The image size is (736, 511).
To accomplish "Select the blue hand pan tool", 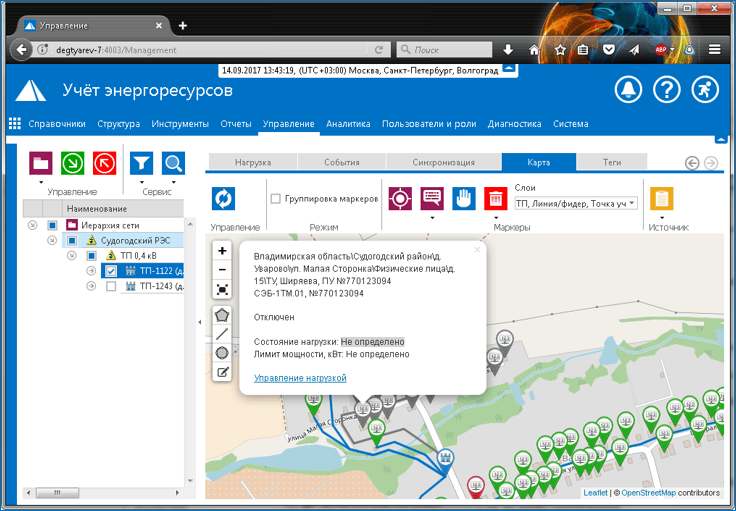I will click(x=464, y=198).
